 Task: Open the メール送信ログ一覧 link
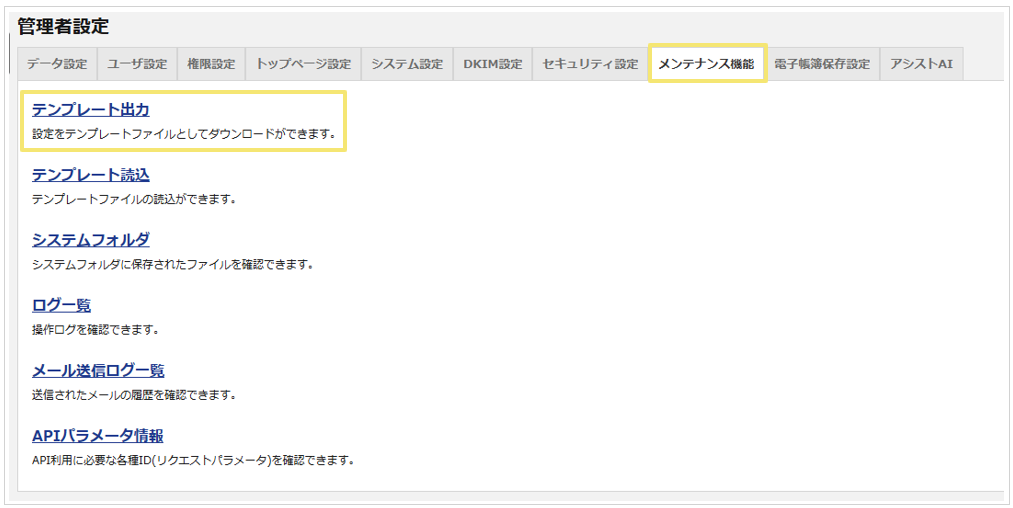tap(98, 371)
